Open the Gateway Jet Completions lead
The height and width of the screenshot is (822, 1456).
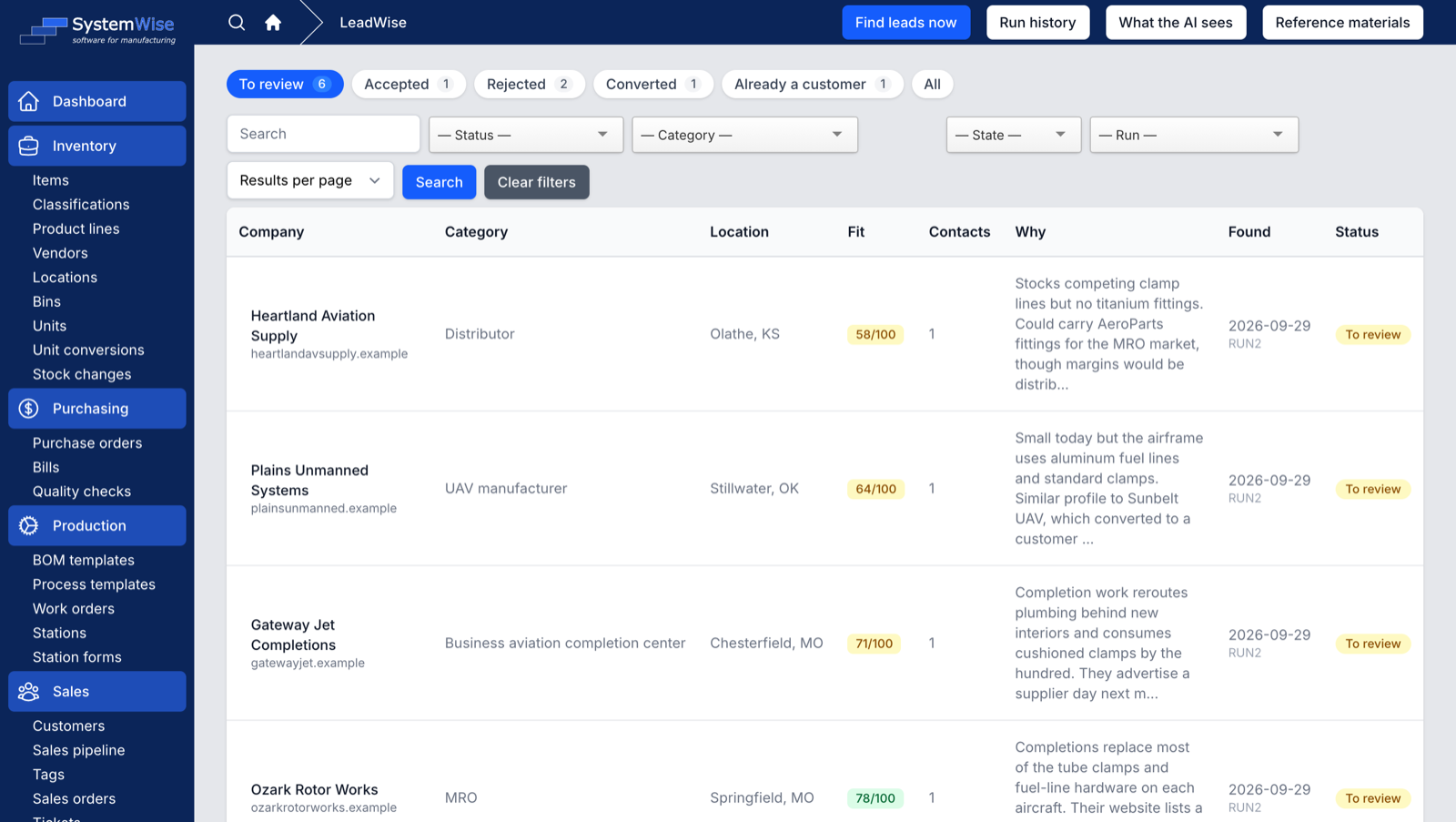[x=293, y=635]
